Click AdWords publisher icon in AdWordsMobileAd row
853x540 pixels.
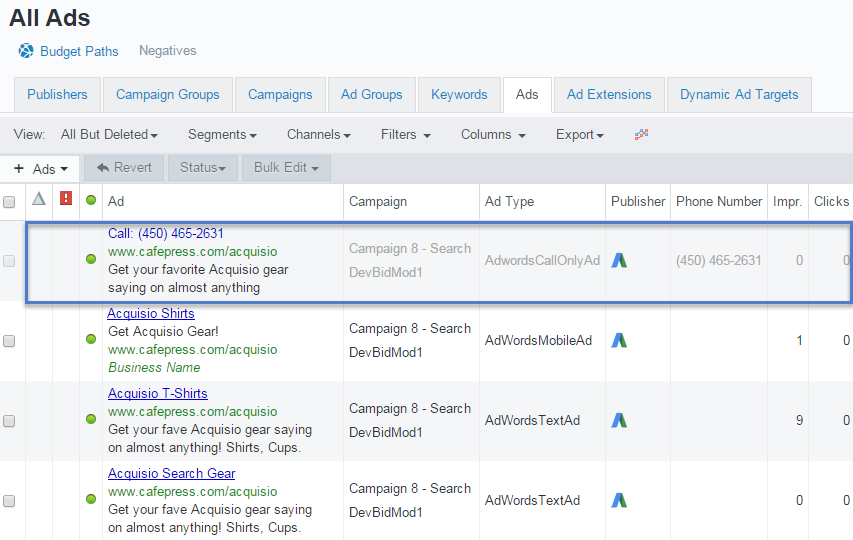pos(619,340)
